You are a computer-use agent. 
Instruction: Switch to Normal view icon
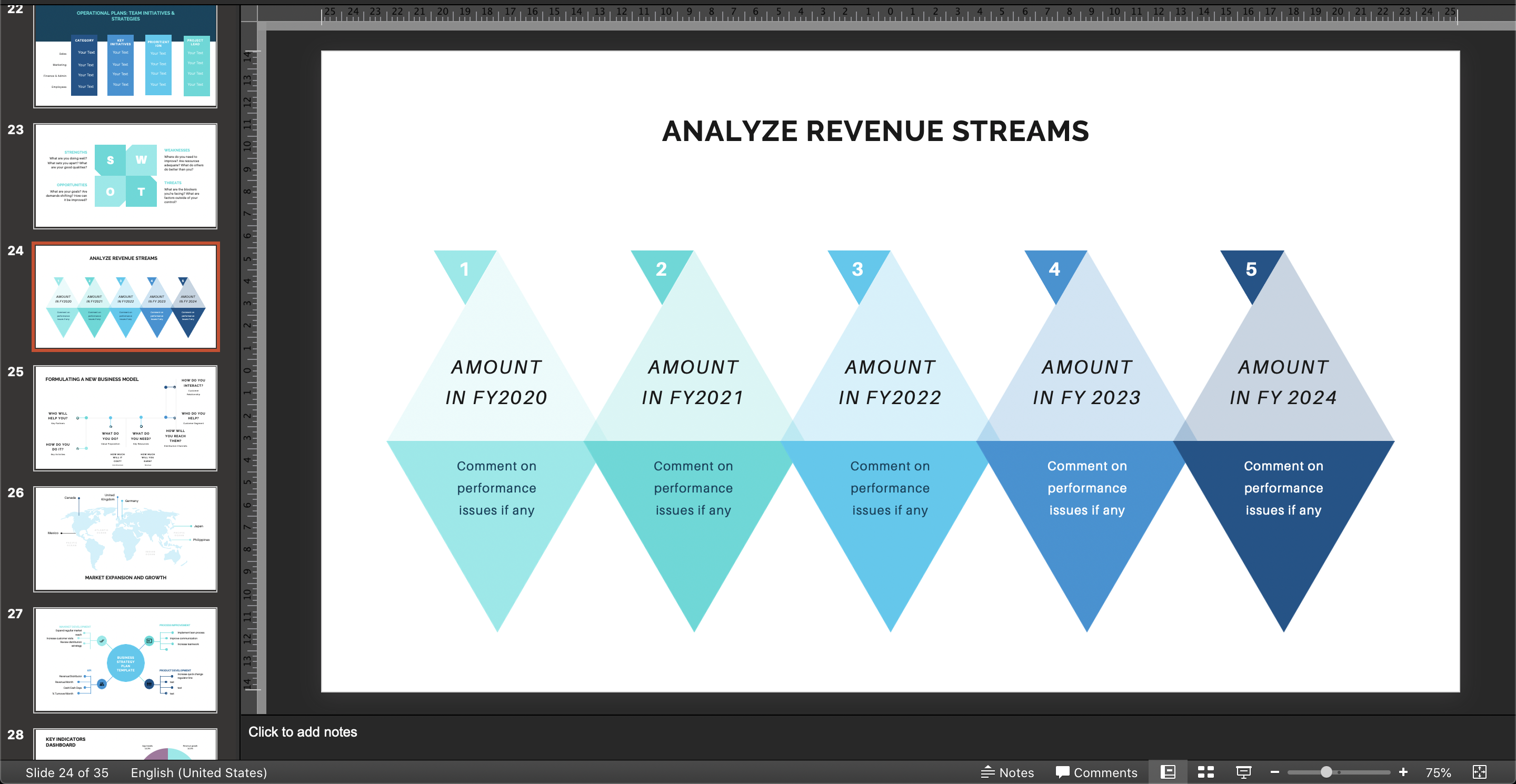pos(1168,772)
